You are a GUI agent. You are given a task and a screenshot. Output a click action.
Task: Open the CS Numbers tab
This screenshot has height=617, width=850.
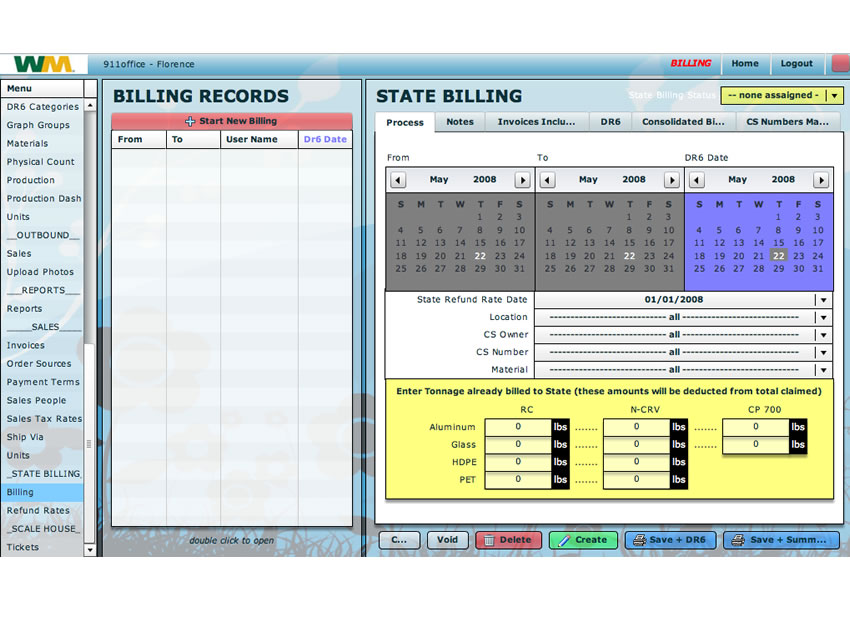[x=787, y=122]
